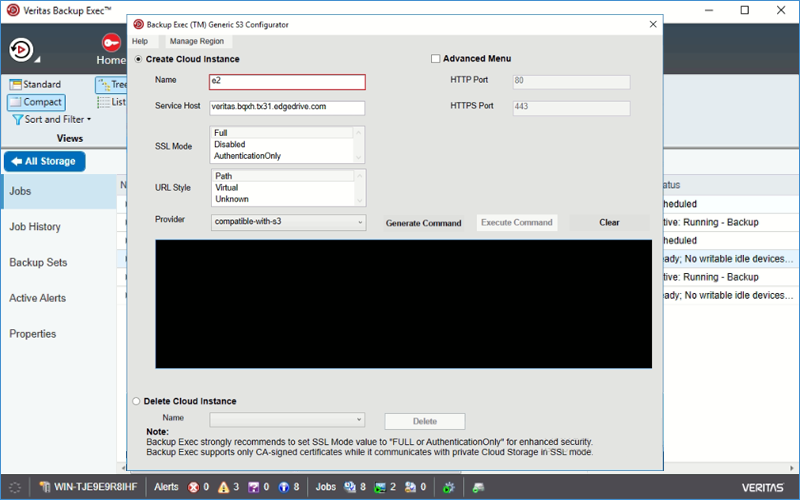
Task: Click the purple question alerts icon
Action: click(254, 487)
